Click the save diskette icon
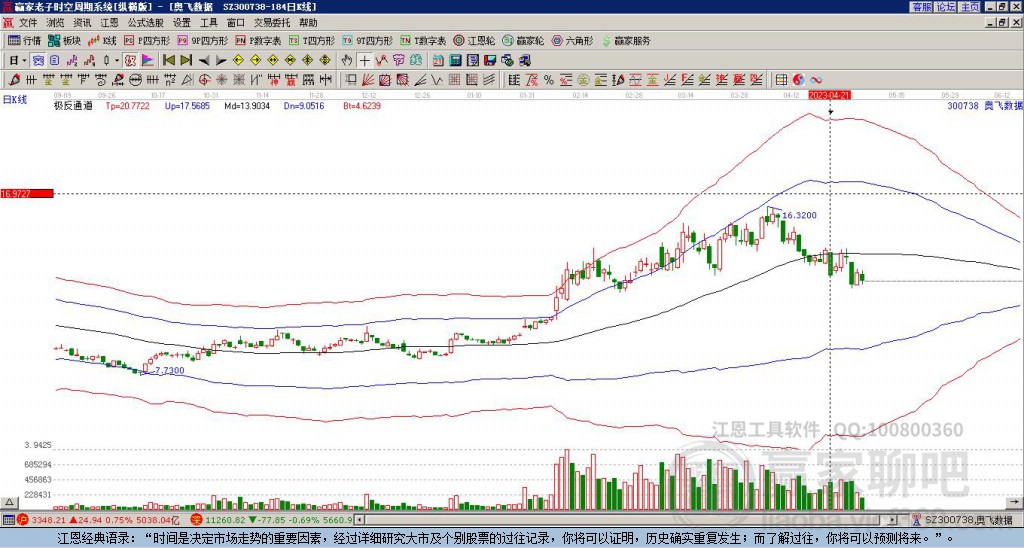This screenshot has height=548, width=1024. (490, 61)
